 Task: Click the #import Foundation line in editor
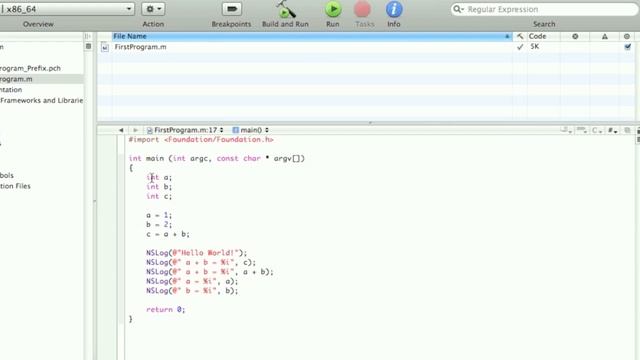click(201, 140)
